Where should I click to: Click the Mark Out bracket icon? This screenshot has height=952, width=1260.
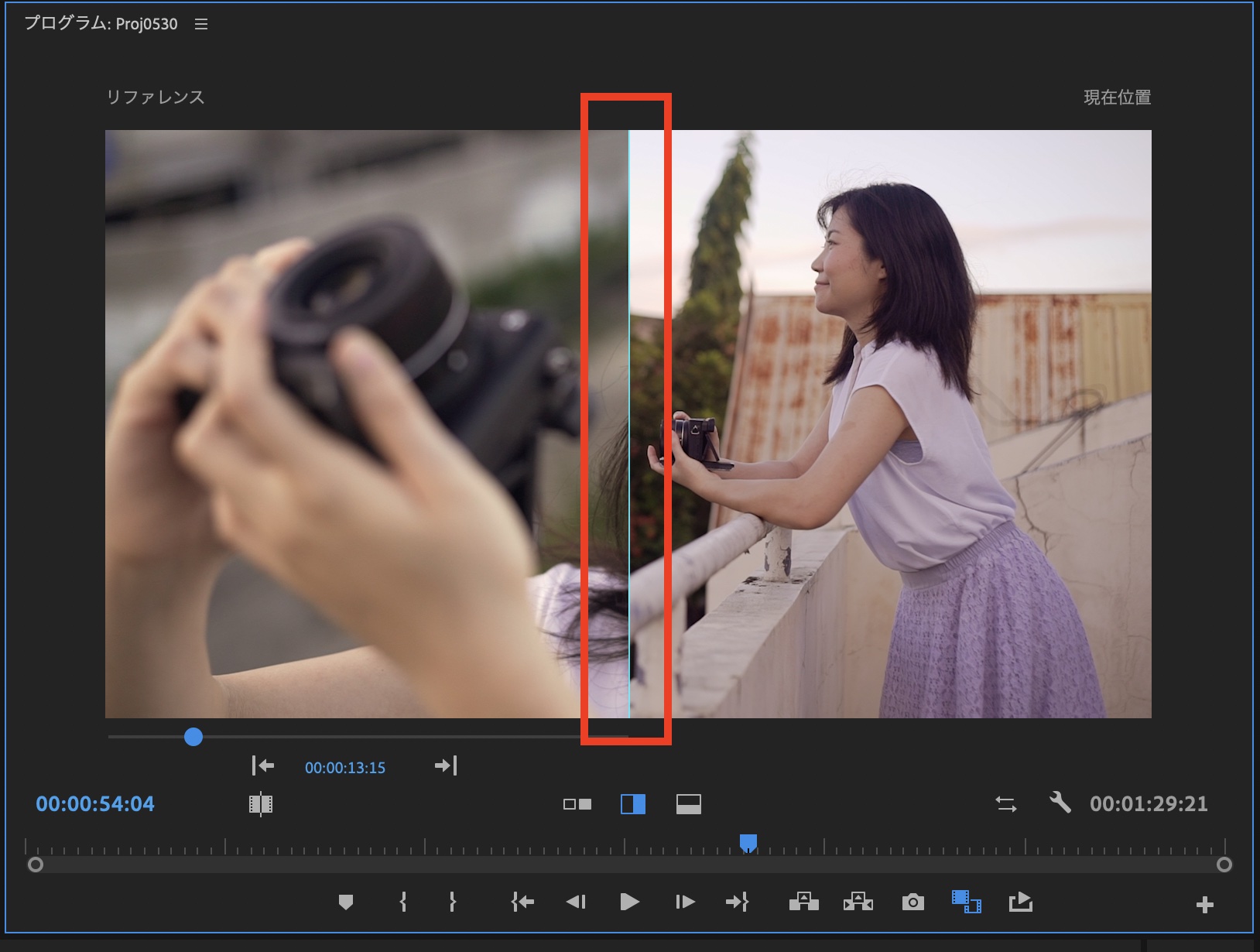click(x=453, y=902)
